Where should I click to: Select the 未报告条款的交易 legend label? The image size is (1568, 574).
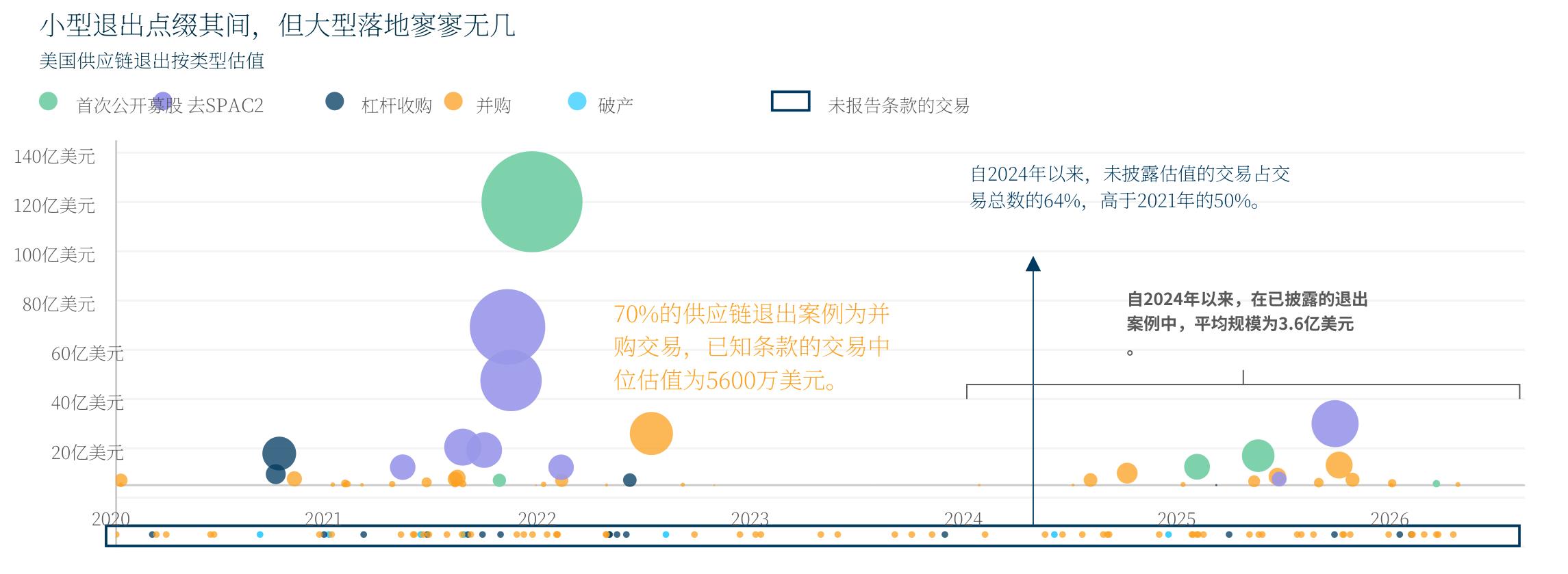898,105
